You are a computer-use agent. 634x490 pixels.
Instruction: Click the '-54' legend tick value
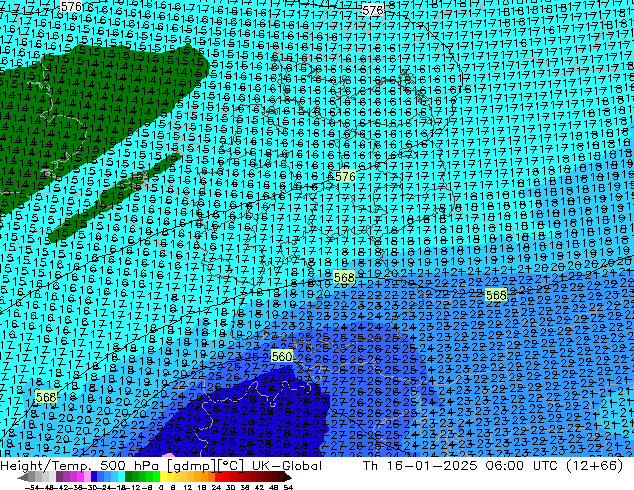[32, 488]
